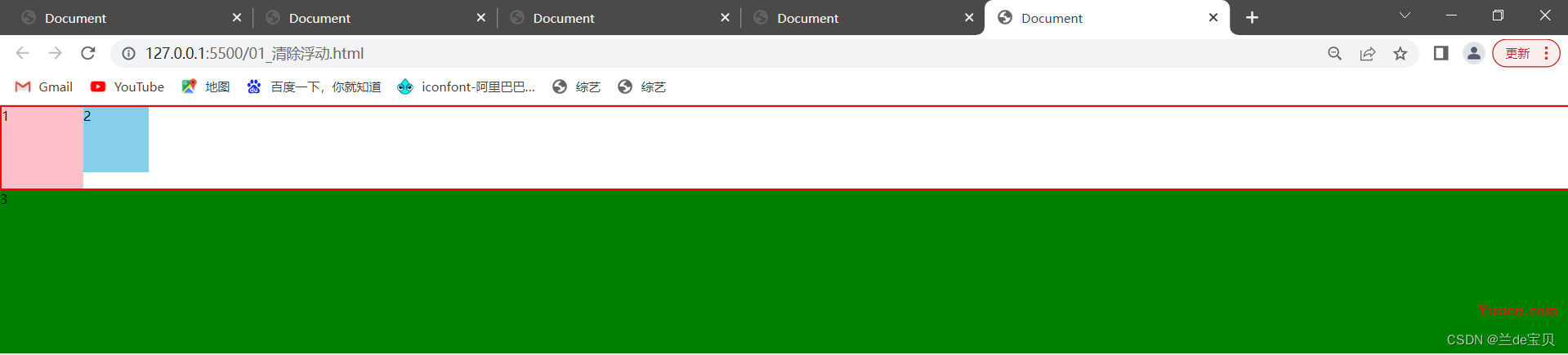Open the first 综艺 bookmark
Screen dimensions: 1568x355
[576, 87]
